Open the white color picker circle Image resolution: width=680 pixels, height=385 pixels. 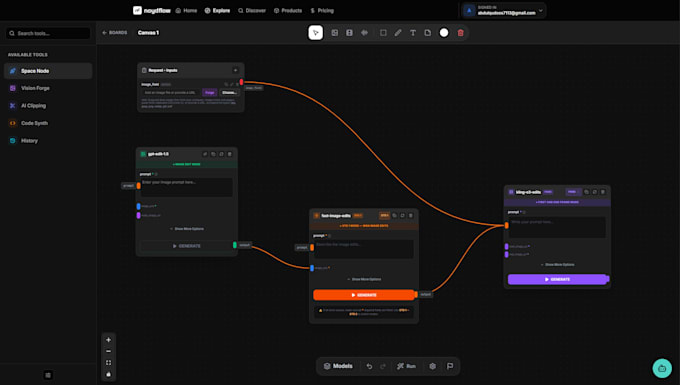[444, 33]
